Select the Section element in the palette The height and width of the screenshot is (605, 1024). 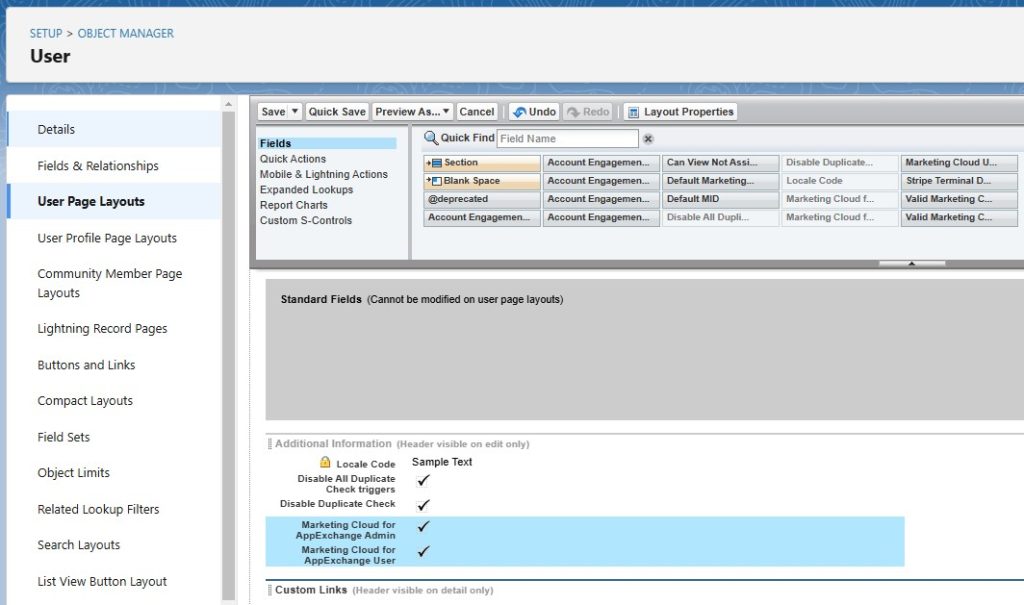tap(482, 163)
